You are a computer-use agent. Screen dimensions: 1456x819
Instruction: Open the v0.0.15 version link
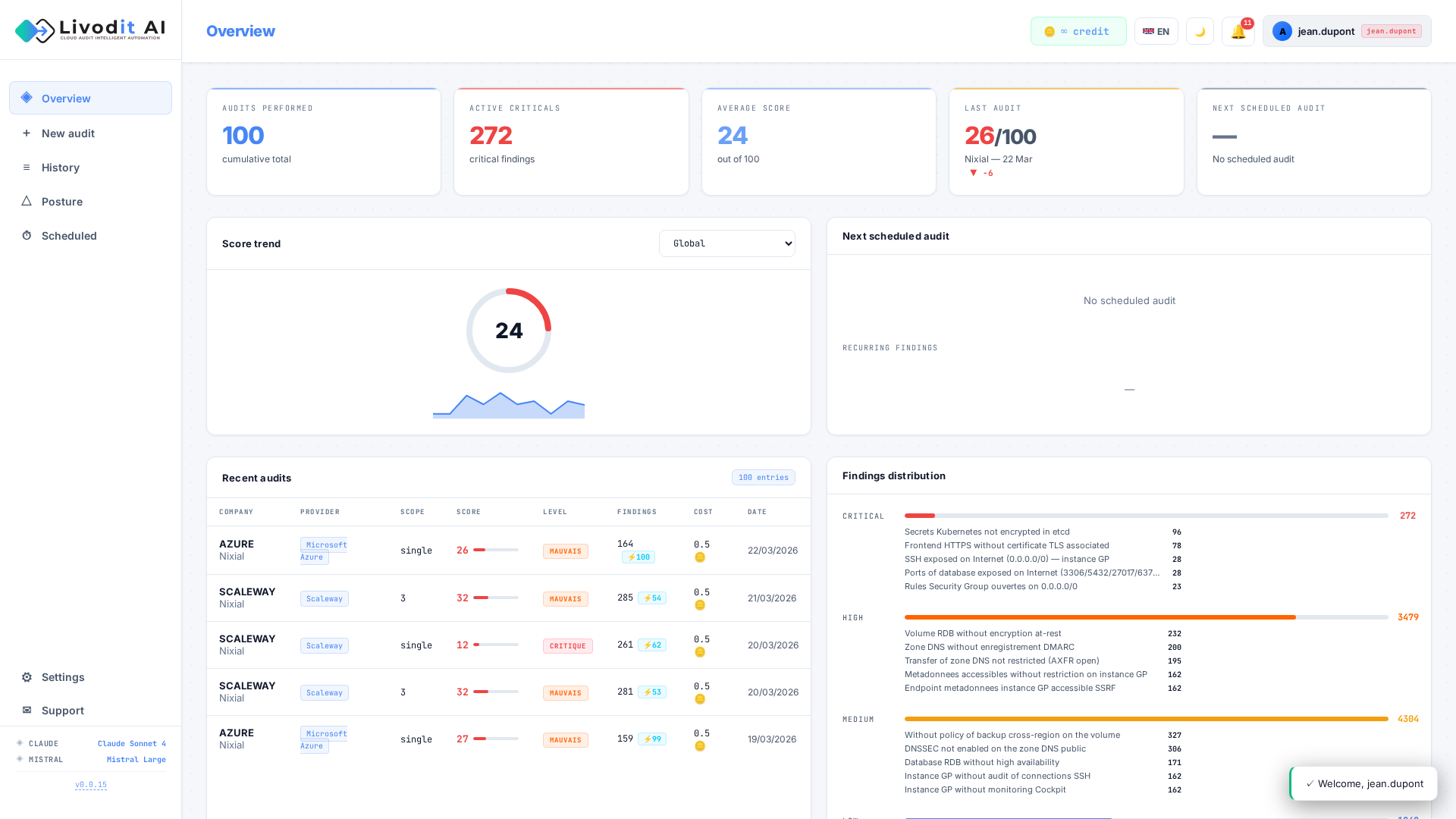click(x=91, y=785)
